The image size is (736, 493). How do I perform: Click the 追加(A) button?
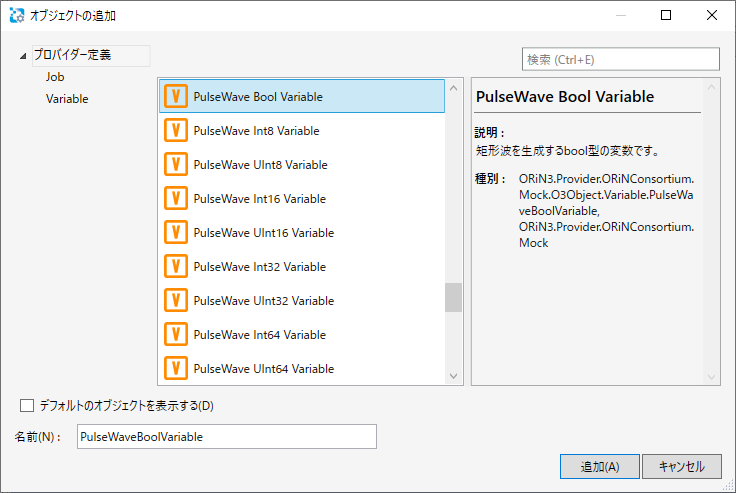[599, 466]
